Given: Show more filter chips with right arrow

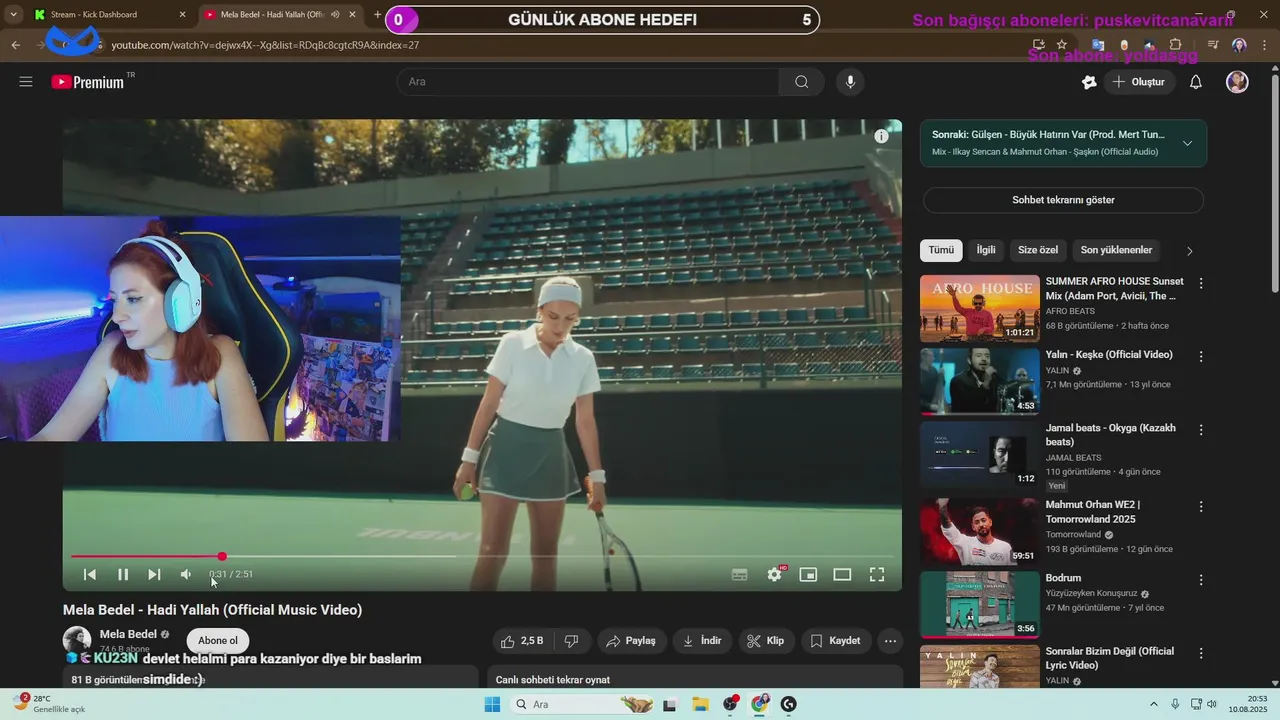Looking at the screenshot, I should pos(1189,251).
